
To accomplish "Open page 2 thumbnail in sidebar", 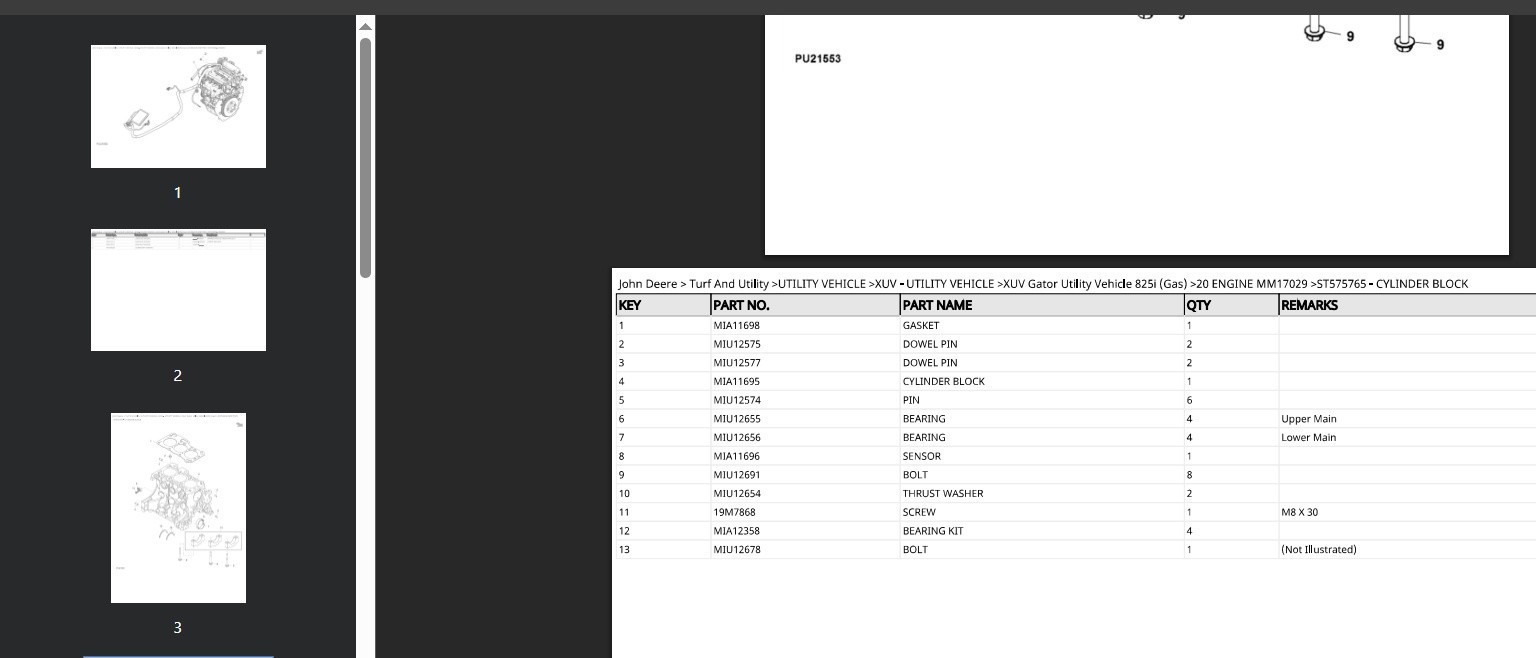I will [178, 290].
